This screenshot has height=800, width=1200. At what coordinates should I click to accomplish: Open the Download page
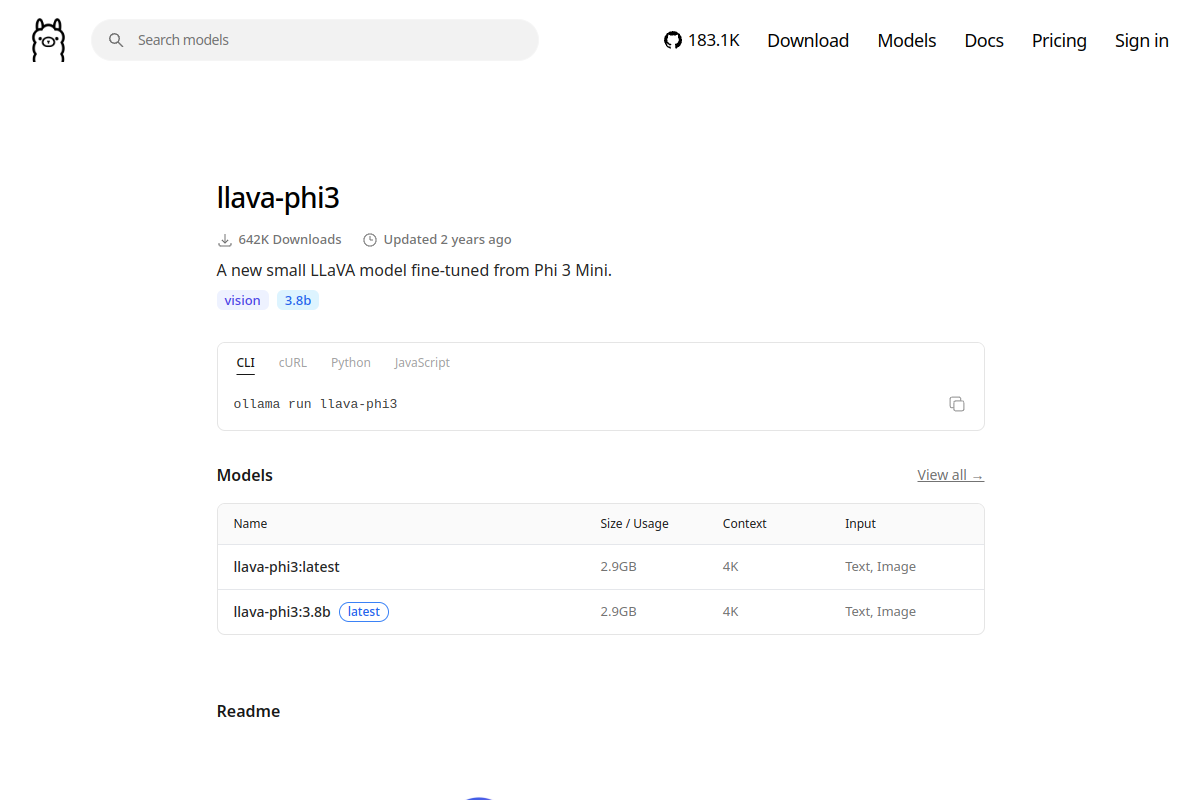click(x=808, y=40)
